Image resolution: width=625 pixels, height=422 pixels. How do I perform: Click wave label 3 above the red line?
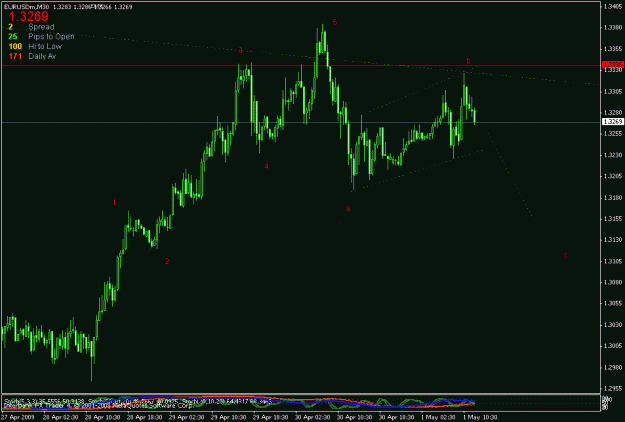pyautogui.click(x=240, y=50)
